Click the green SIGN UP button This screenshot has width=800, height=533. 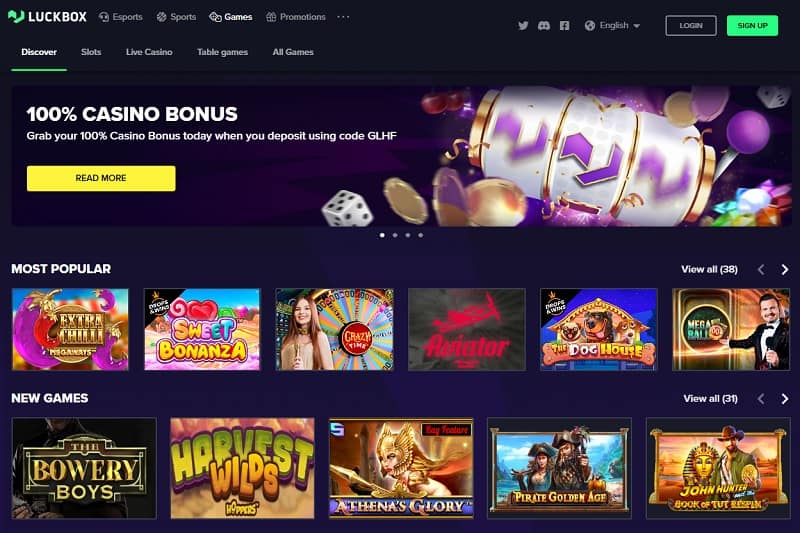click(753, 26)
